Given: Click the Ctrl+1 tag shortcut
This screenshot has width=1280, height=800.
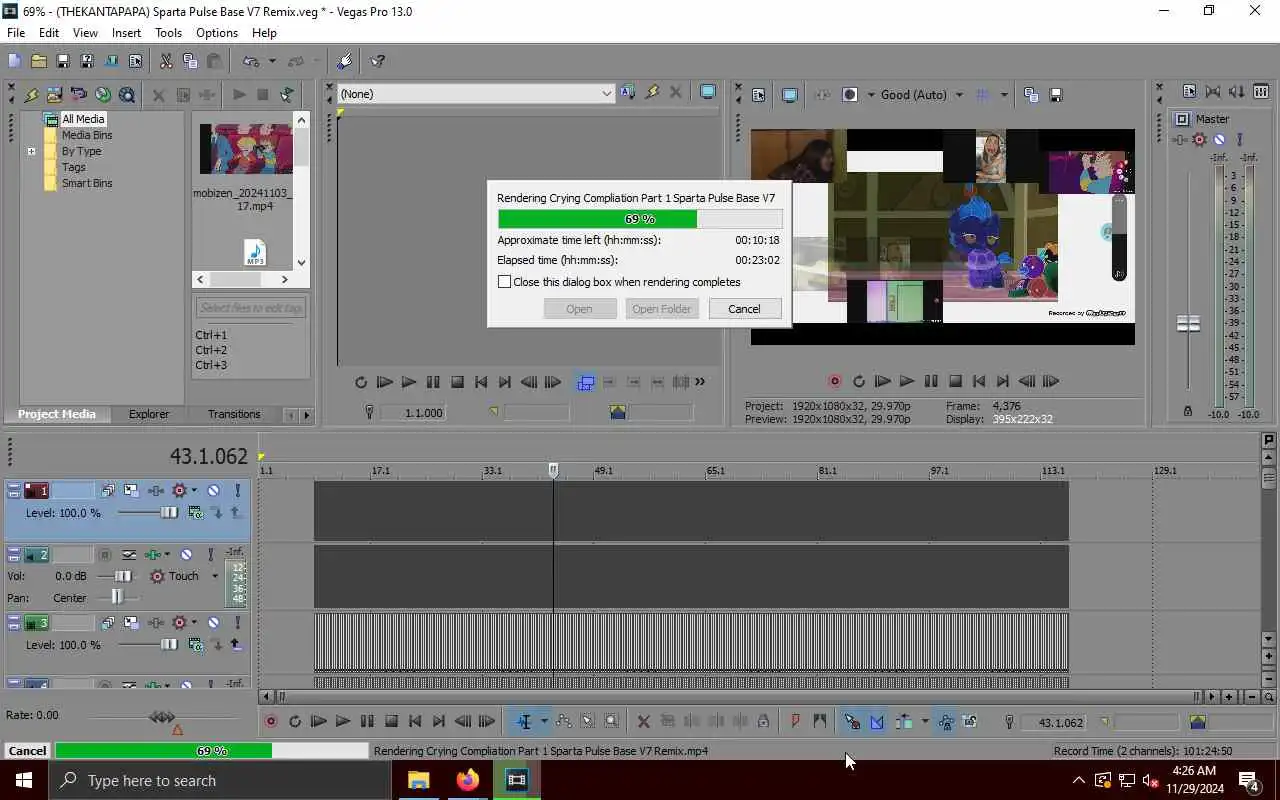Looking at the screenshot, I should tap(211, 335).
